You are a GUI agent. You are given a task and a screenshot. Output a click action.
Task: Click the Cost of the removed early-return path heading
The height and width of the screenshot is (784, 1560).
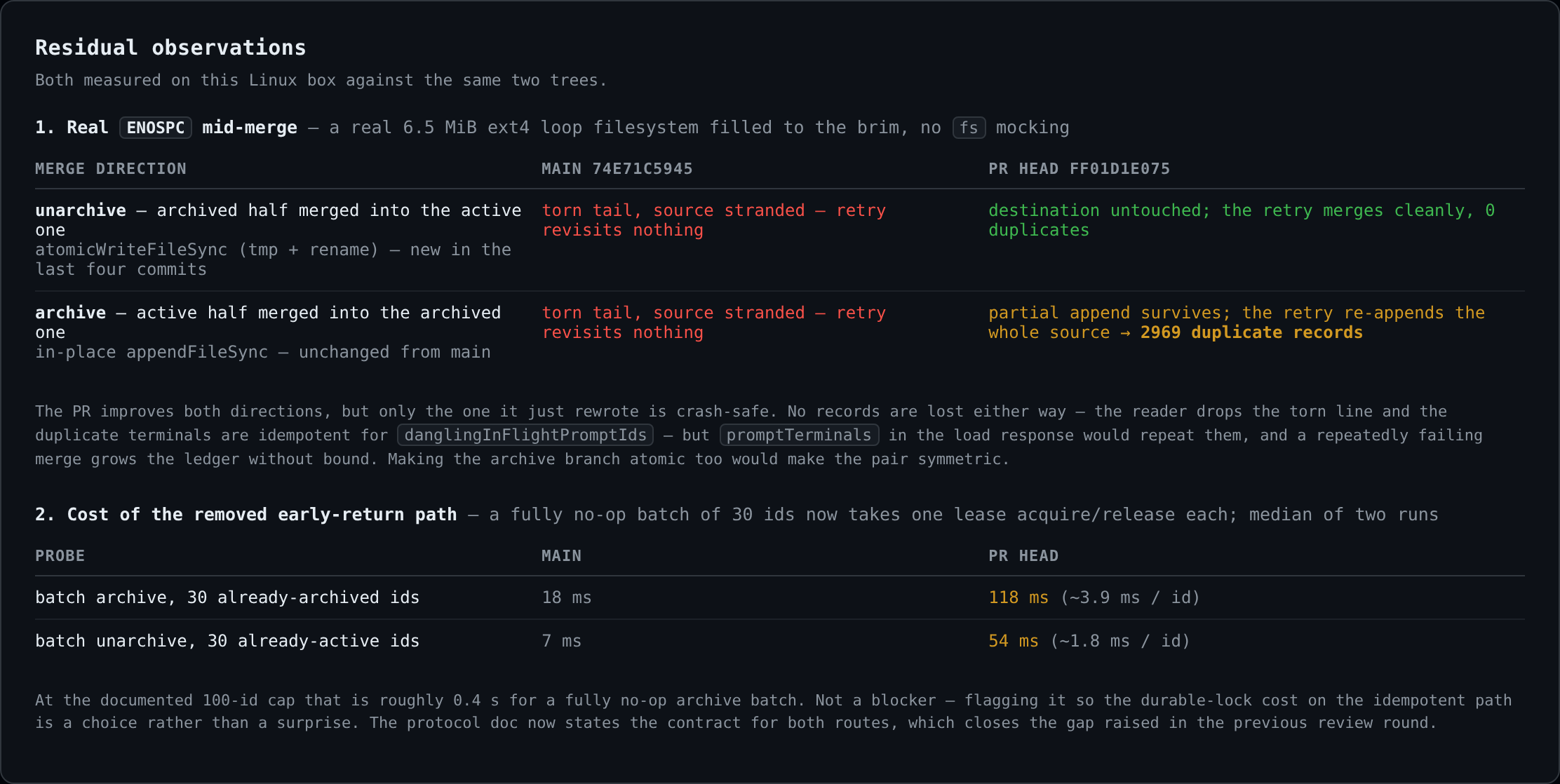click(x=246, y=515)
